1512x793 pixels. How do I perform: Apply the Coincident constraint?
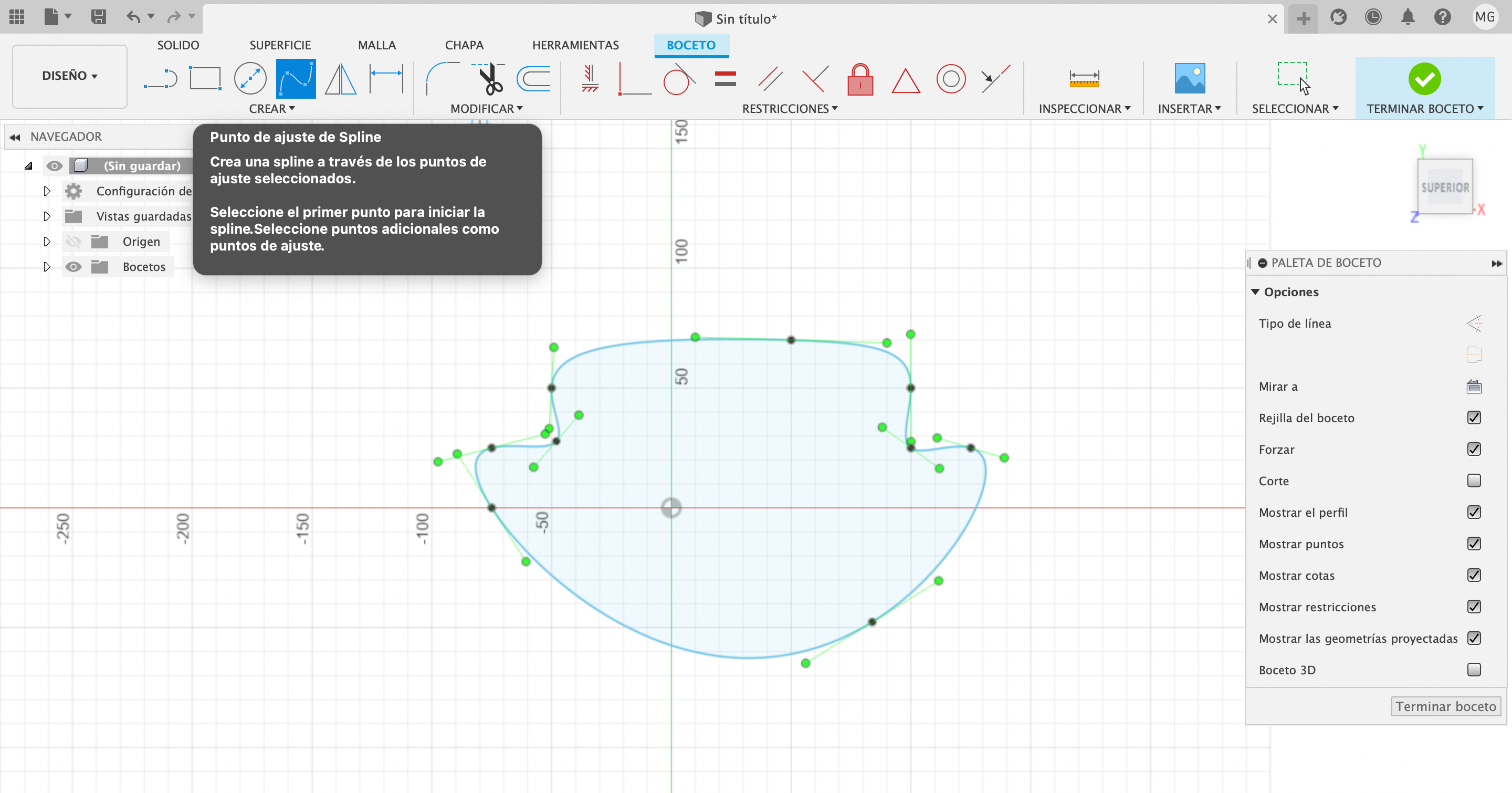635,79
